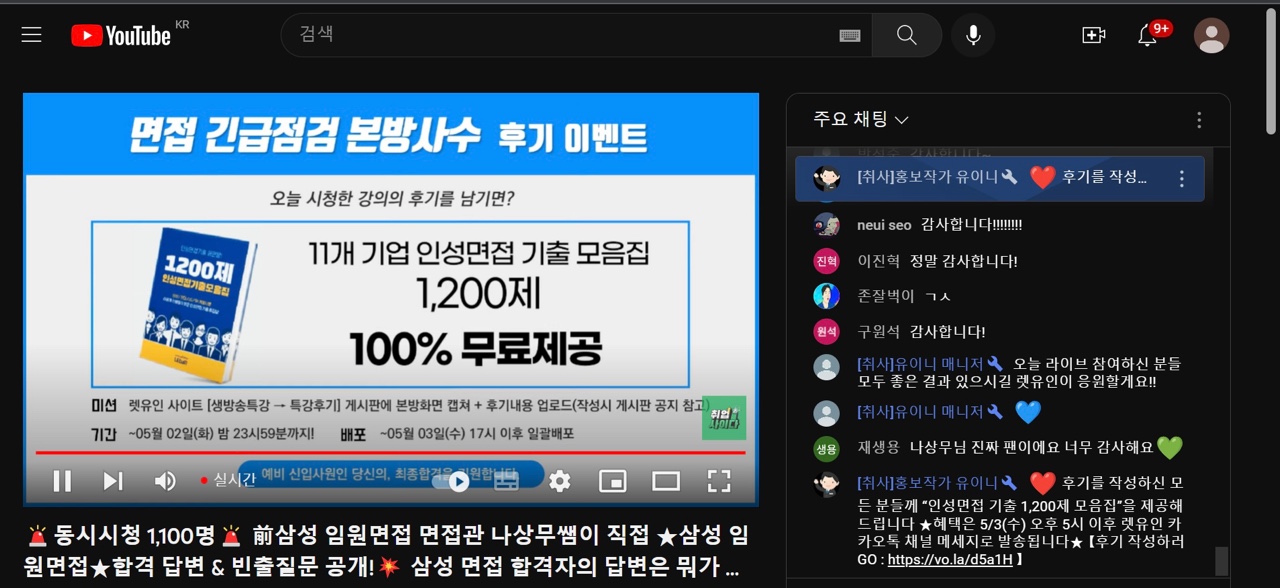Select the username 이진혁 in chat

point(879,261)
